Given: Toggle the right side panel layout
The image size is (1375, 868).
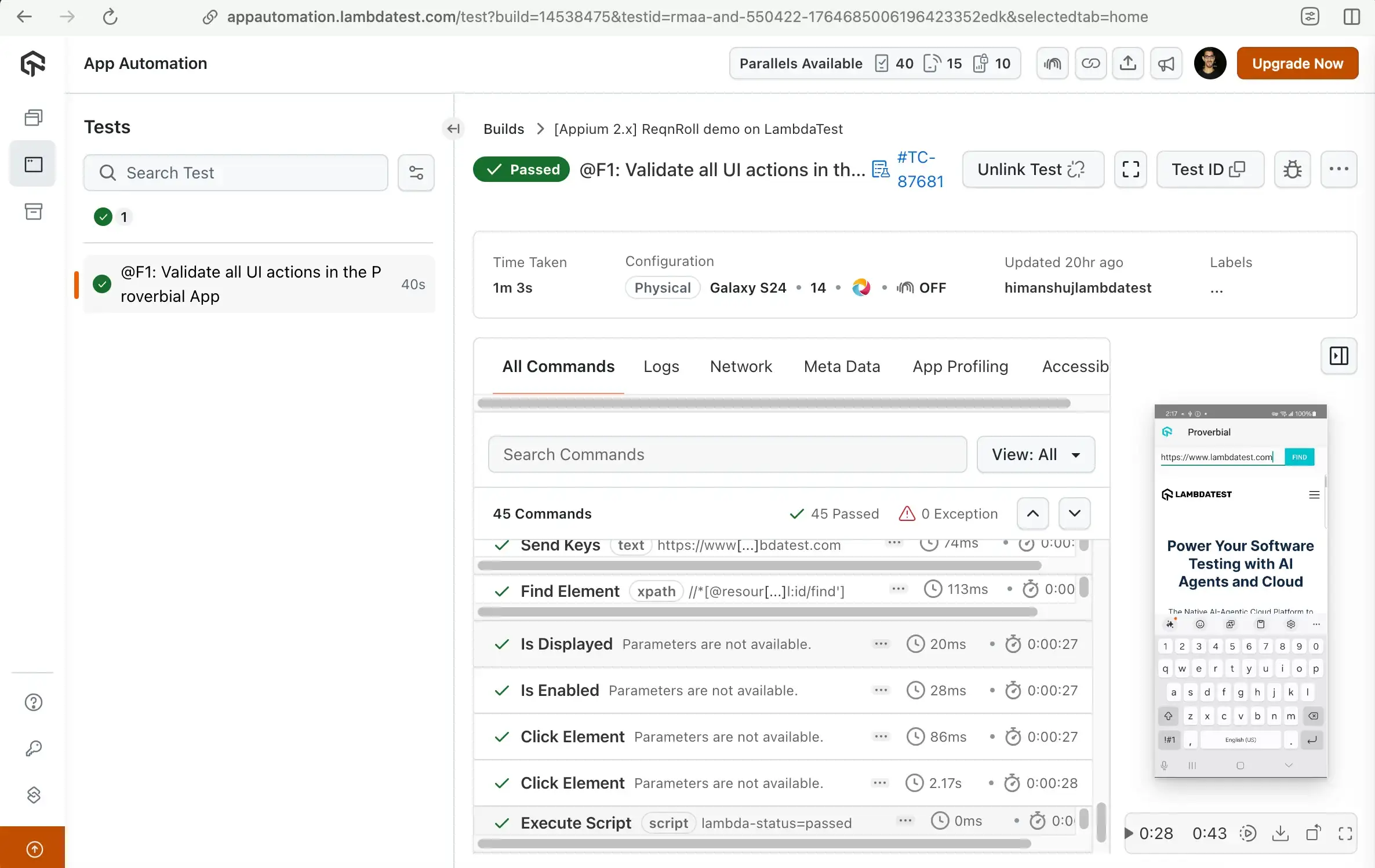Looking at the screenshot, I should [x=1338, y=356].
